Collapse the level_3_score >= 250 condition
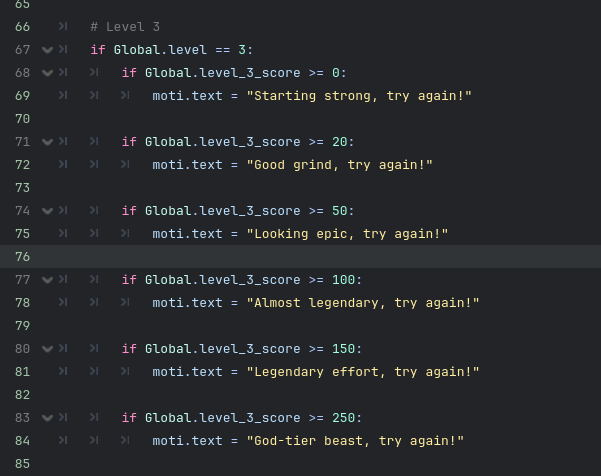601x476 pixels. point(47,418)
